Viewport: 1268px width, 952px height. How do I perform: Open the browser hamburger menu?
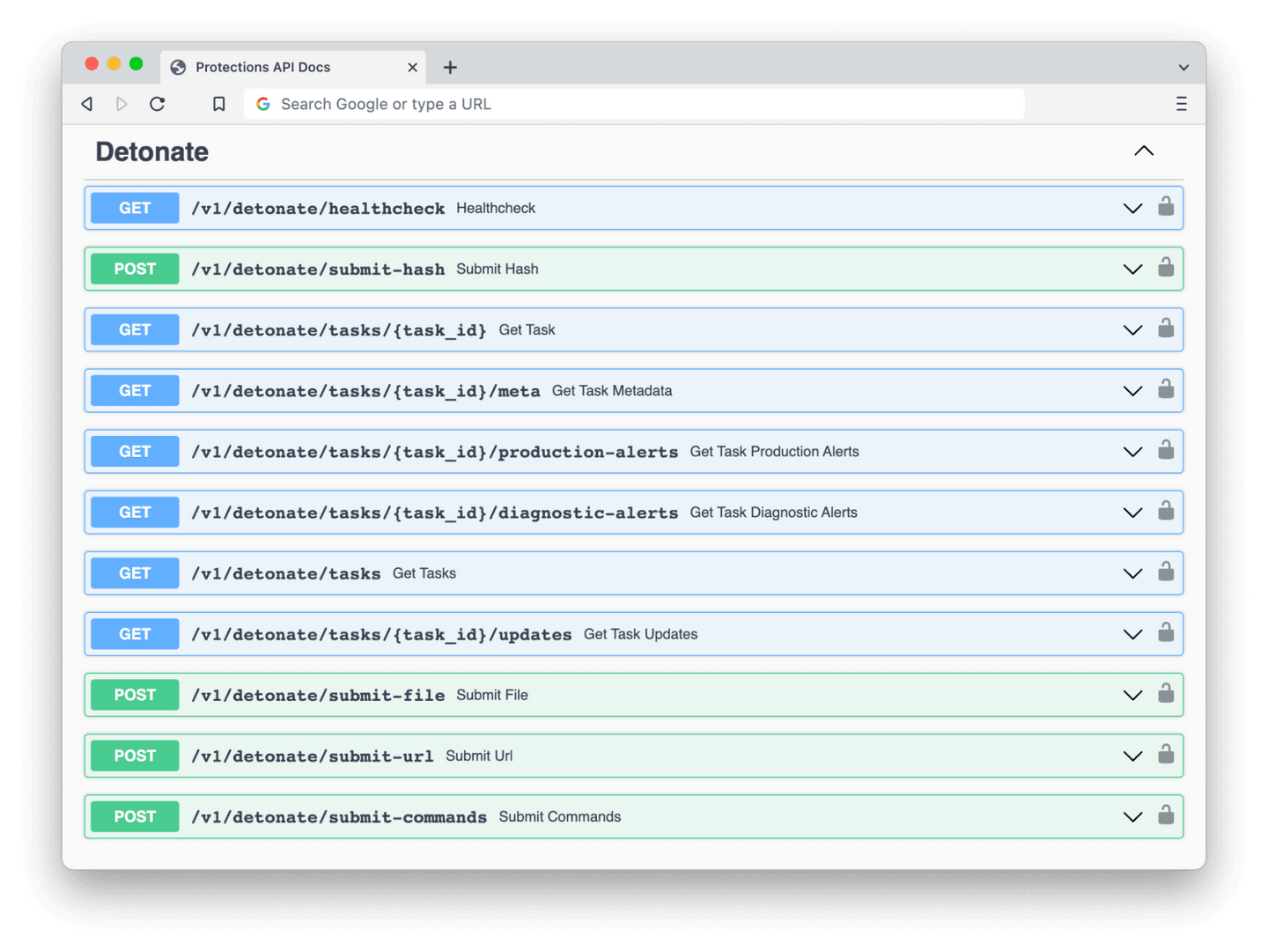pos(1181,104)
